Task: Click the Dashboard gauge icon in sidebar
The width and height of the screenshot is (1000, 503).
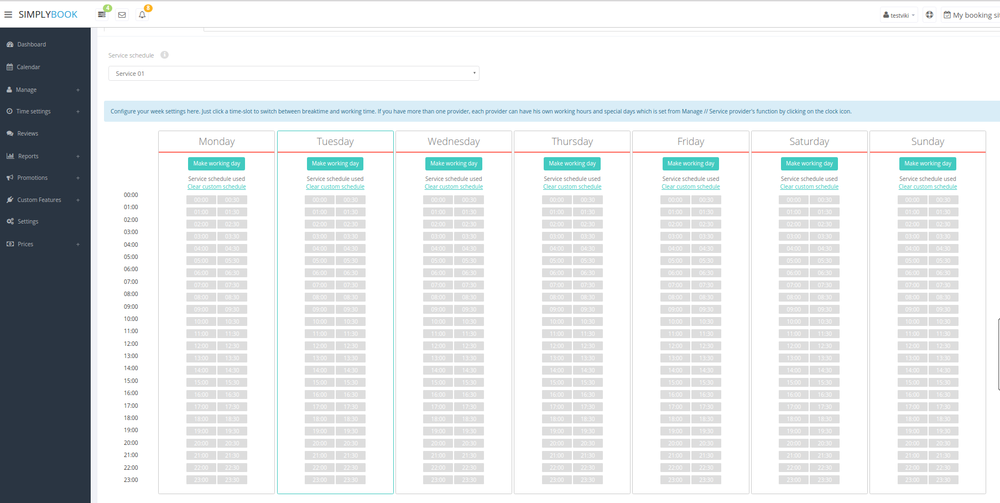Action: click(x=10, y=45)
